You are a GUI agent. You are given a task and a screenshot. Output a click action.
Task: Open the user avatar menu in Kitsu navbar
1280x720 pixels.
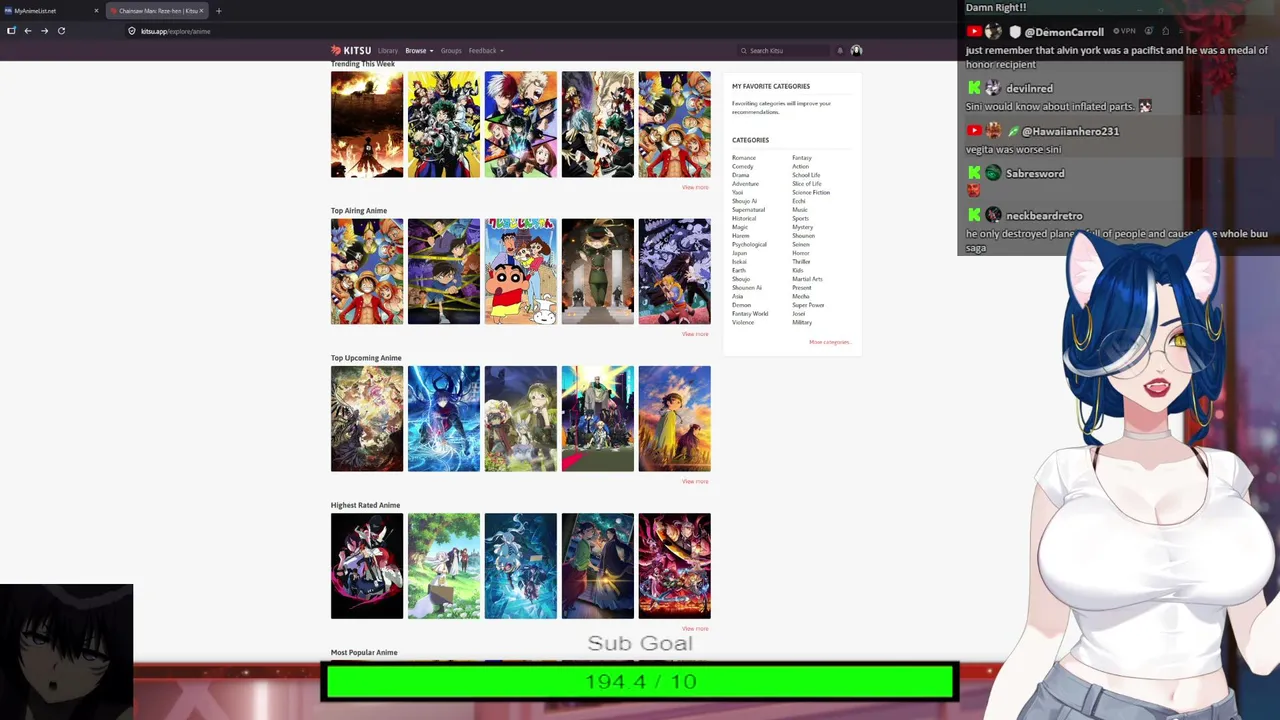(x=856, y=50)
